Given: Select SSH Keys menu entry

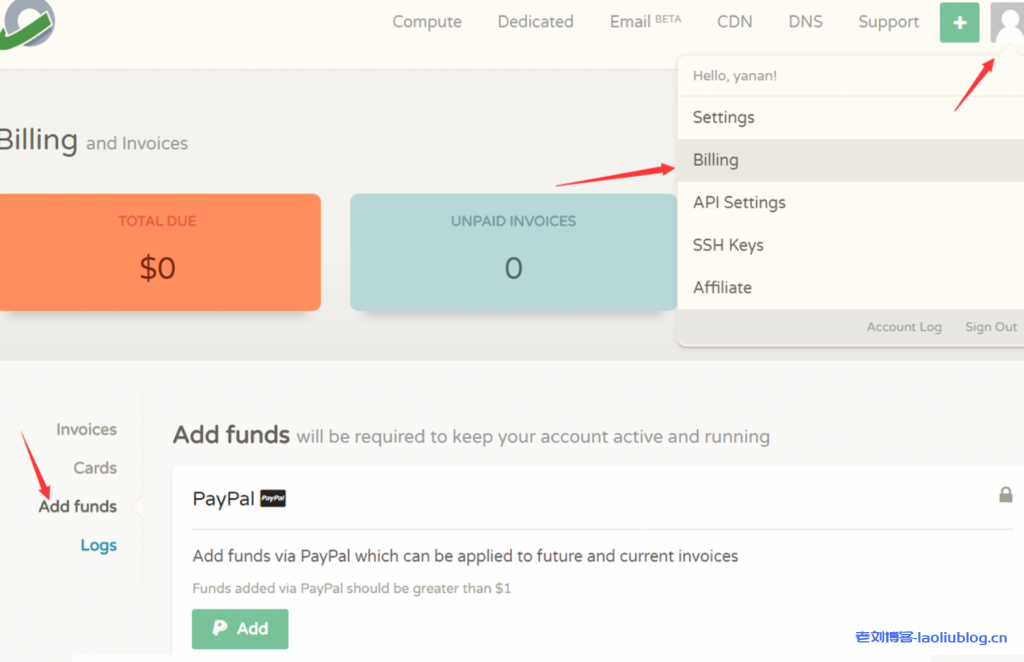Looking at the screenshot, I should pos(728,245).
